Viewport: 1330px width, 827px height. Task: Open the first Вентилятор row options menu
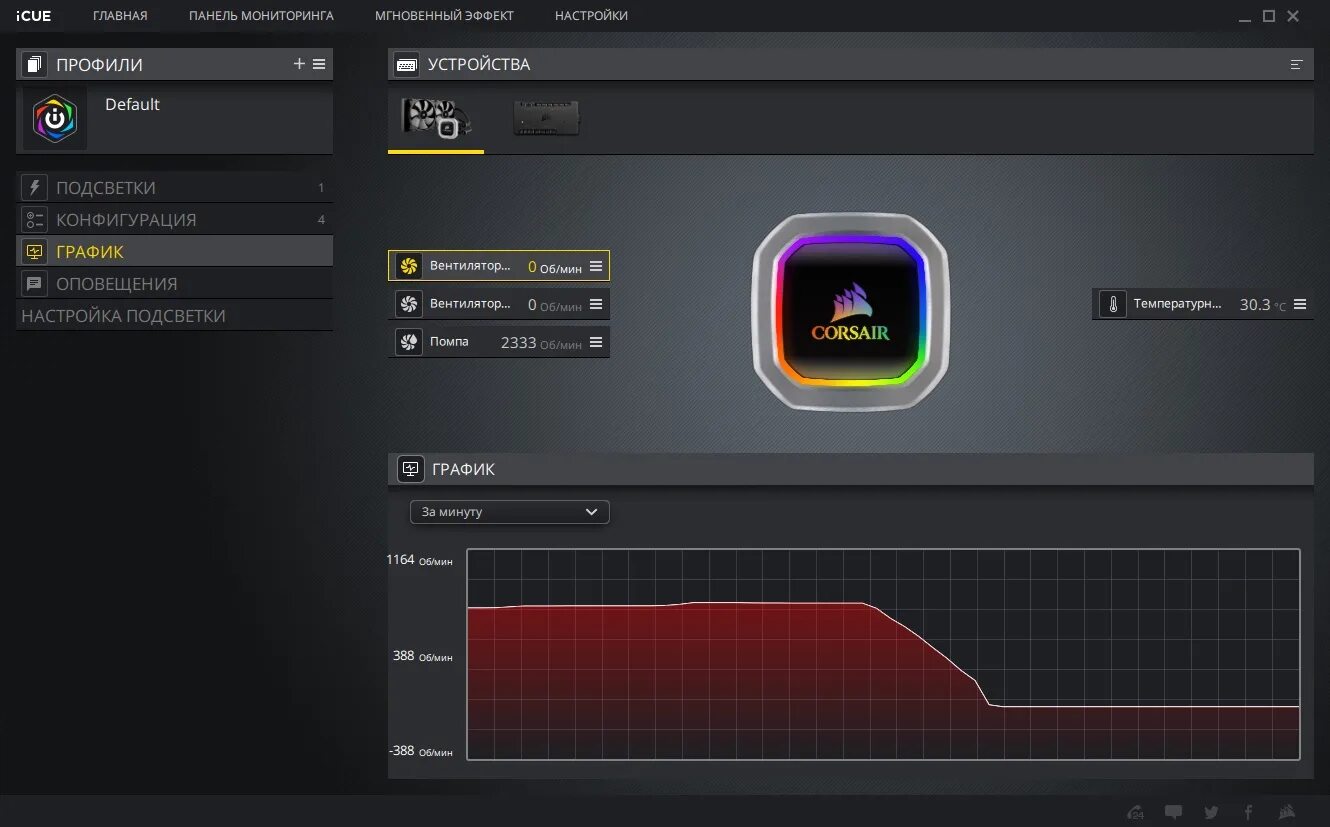coord(596,266)
